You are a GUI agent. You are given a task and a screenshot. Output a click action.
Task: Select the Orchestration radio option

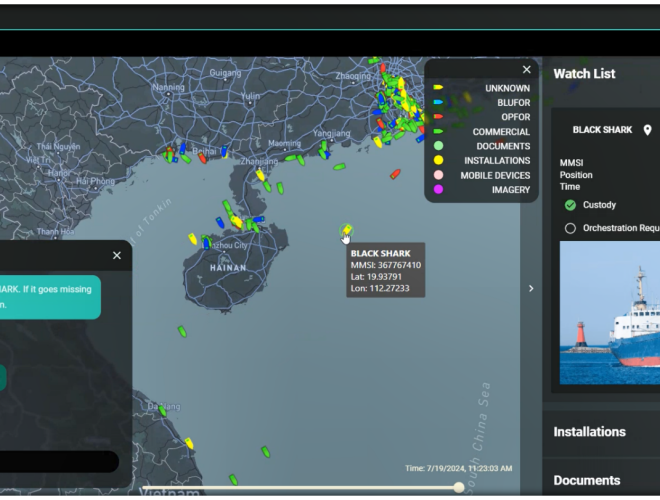pyautogui.click(x=570, y=228)
